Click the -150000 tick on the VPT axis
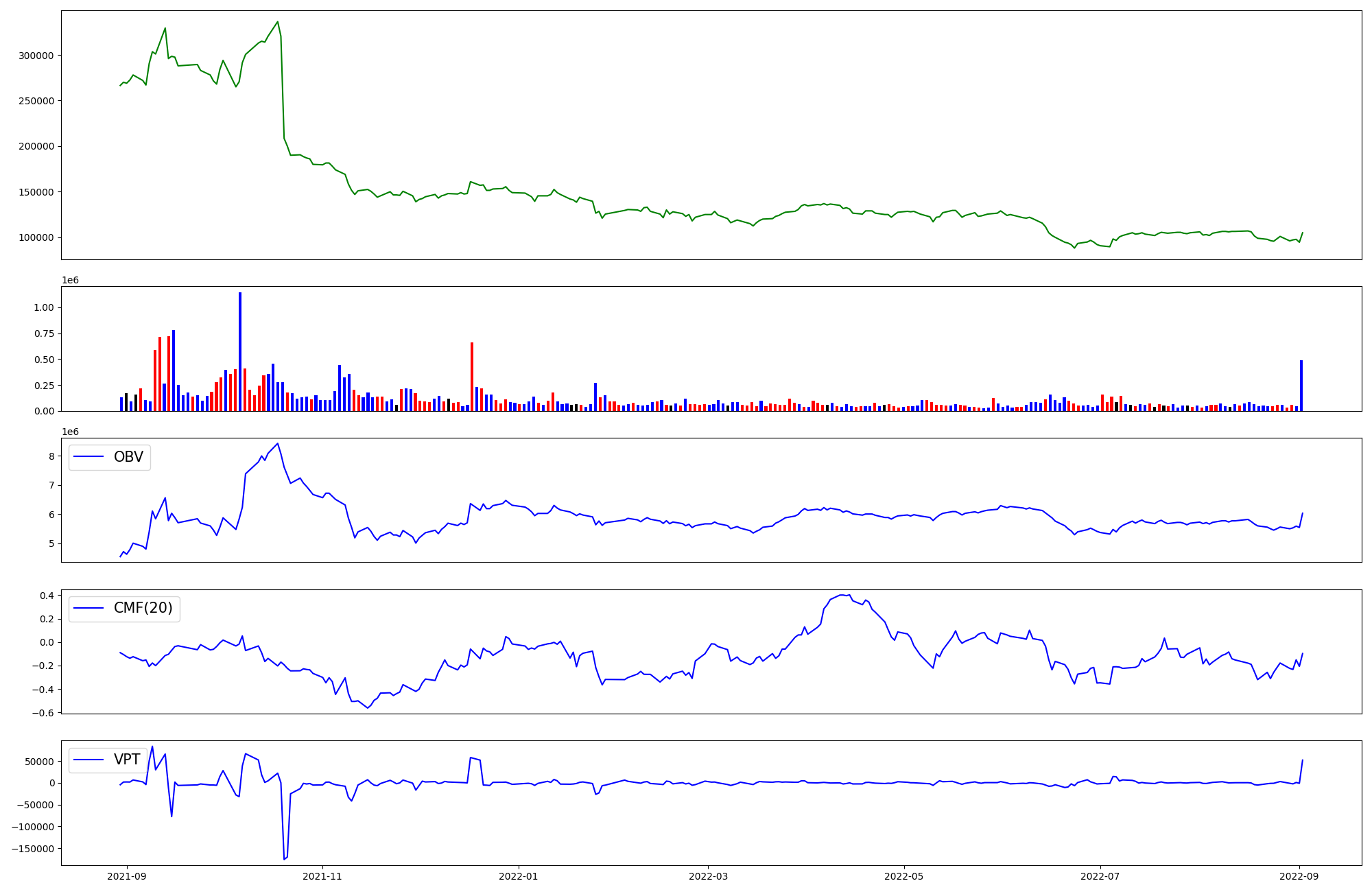Viewport: 1372px width, 892px height. 32,849
